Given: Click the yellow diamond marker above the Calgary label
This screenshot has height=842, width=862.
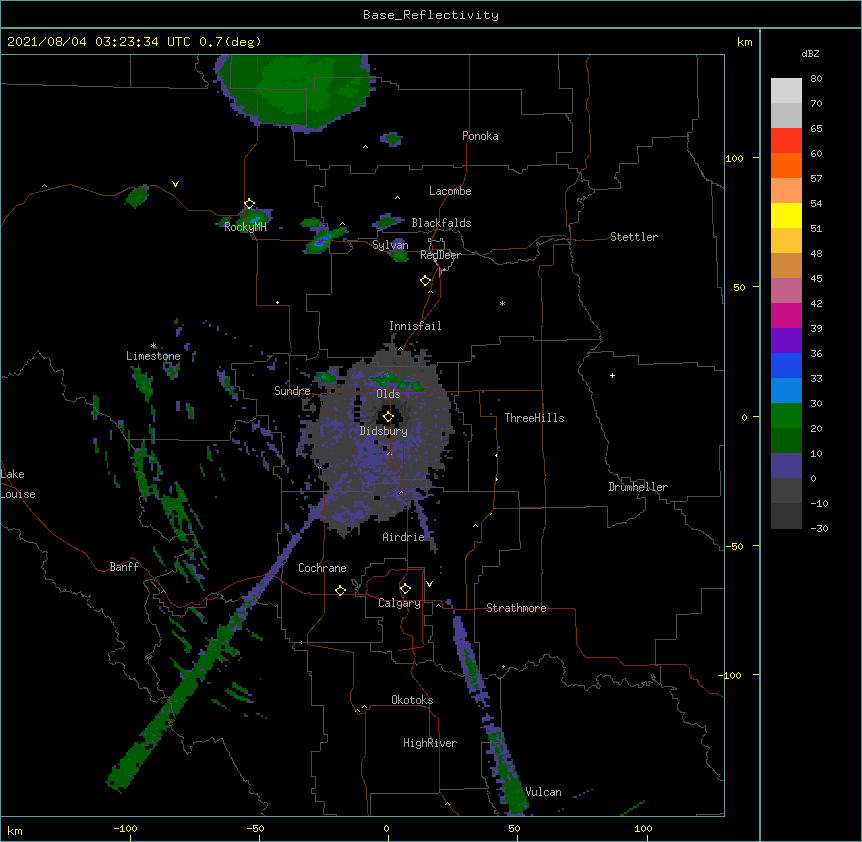Looking at the screenshot, I should coord(405,589).
